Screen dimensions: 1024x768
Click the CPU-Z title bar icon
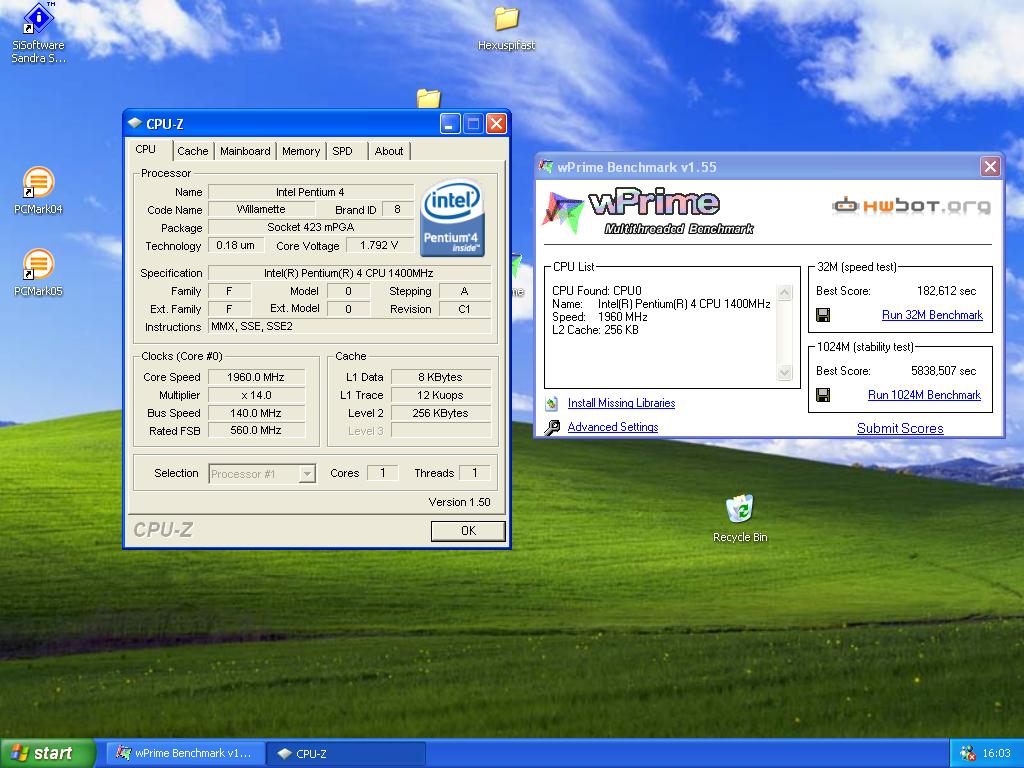[x=135, y=123]
